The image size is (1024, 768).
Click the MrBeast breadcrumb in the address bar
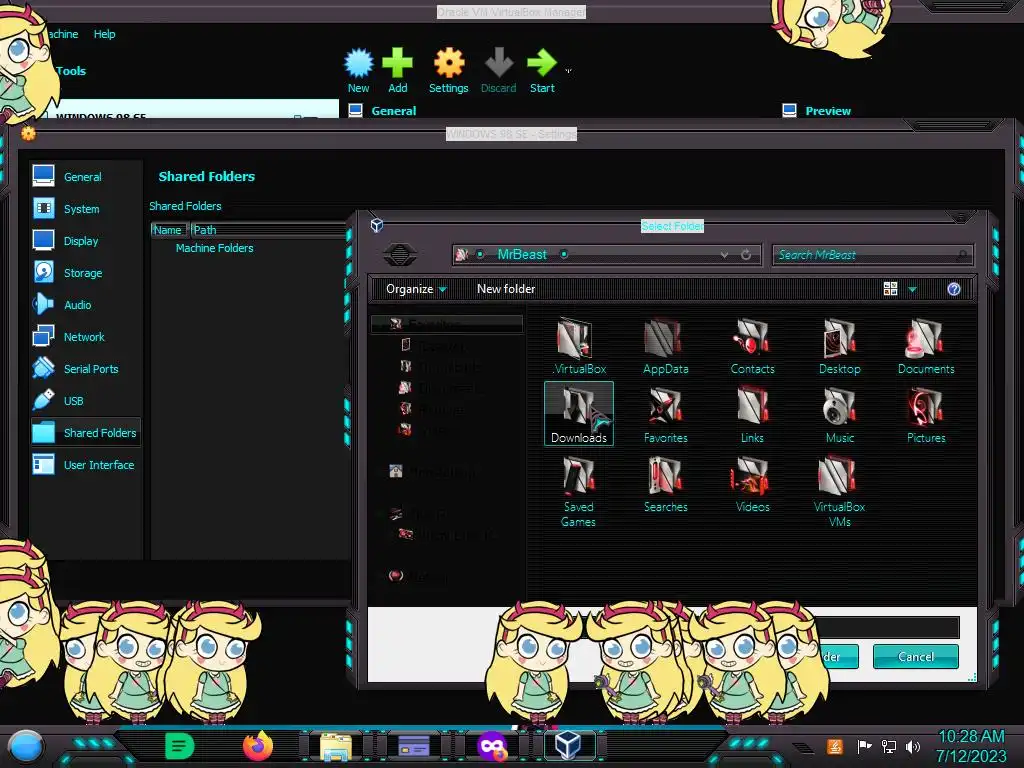coord(522,254)
